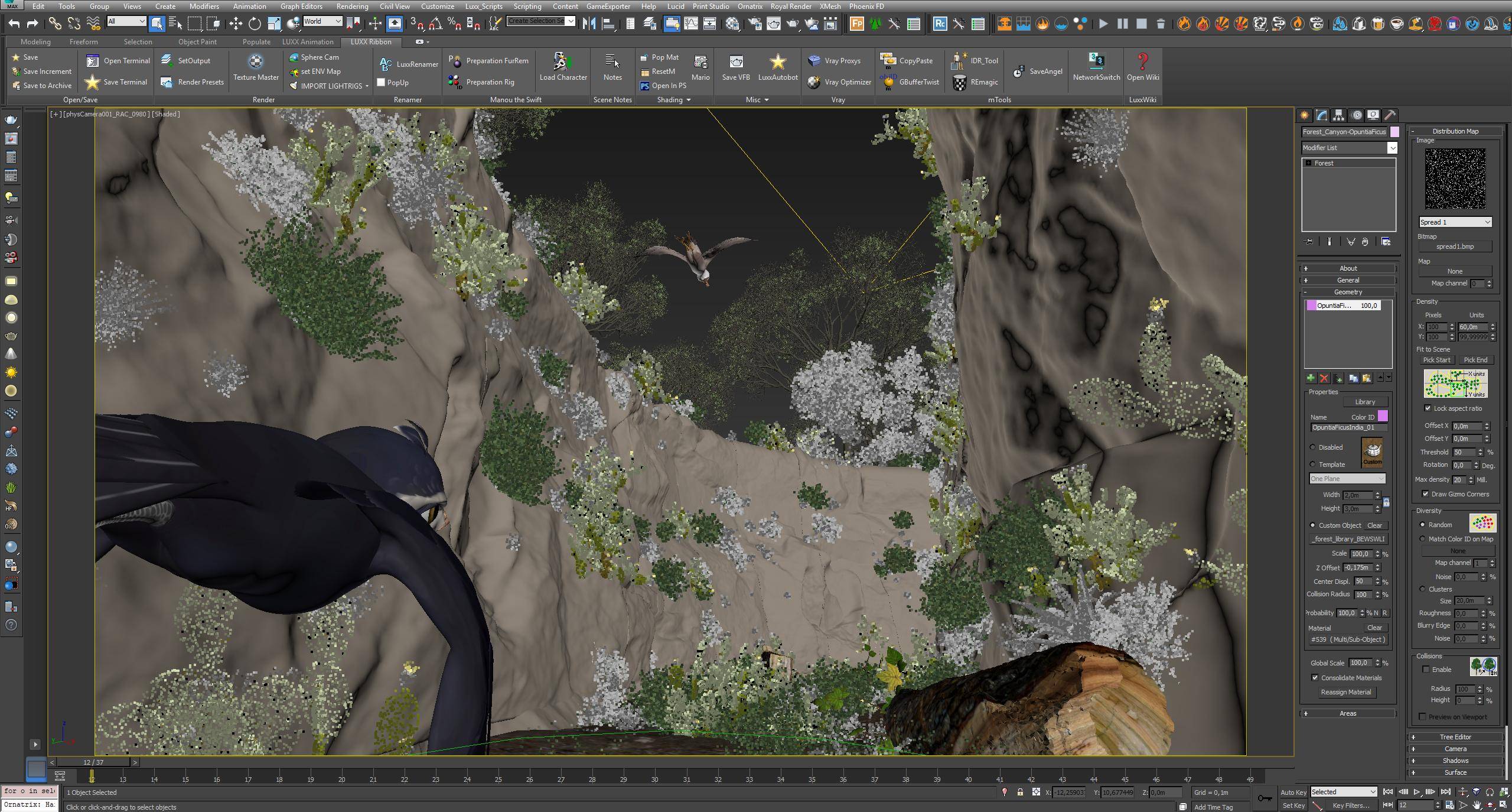The width and height of the screenshot is (1512, 812).
Task: Launch LuxxAutobot star icon
Action: [x=777, y=62]
